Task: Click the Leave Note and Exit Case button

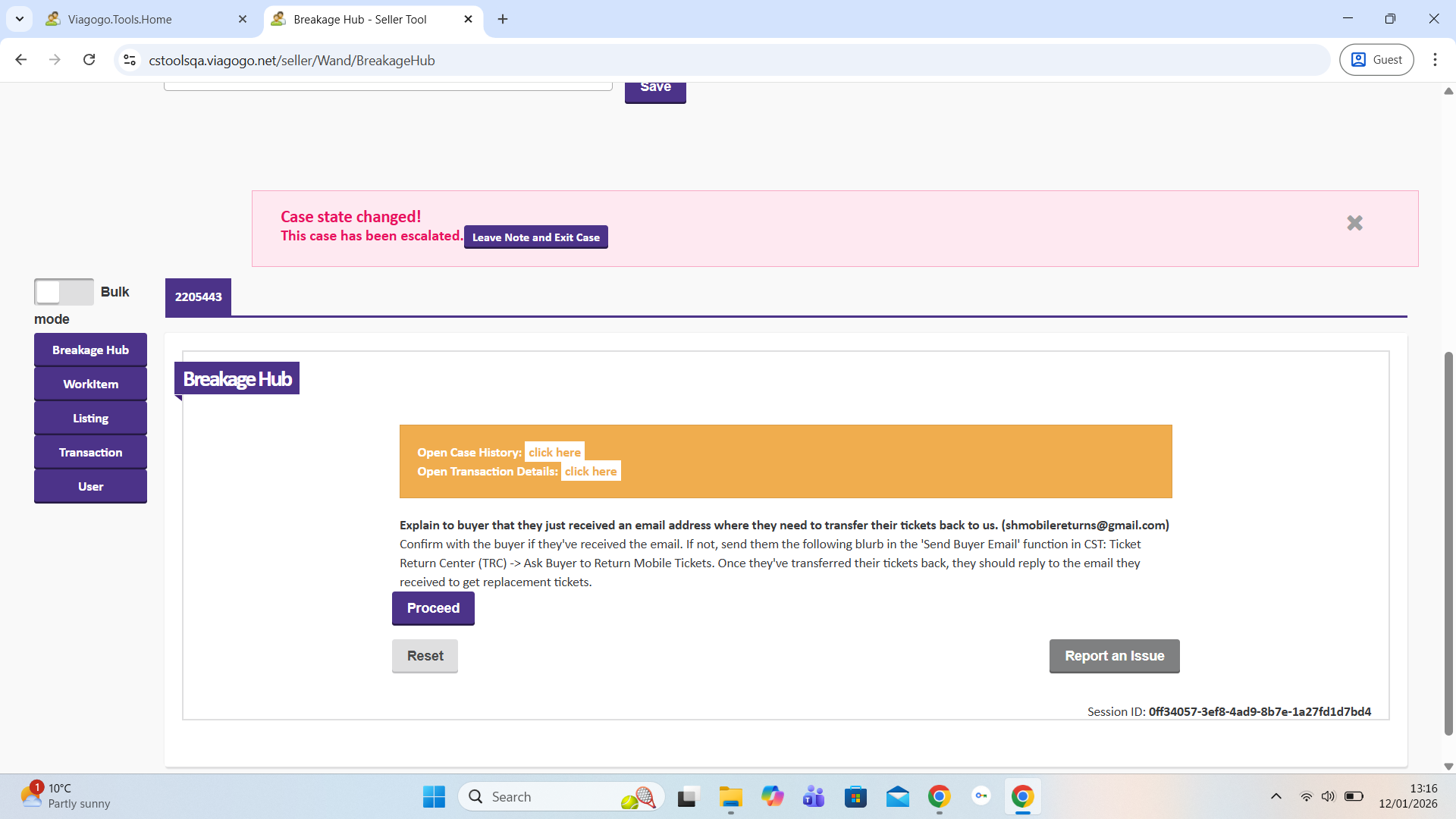Action: pos(535,237)
